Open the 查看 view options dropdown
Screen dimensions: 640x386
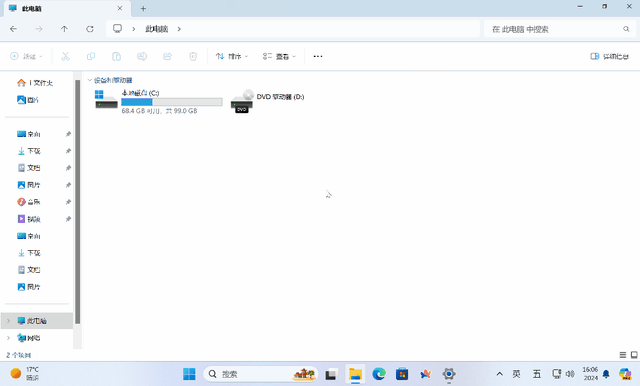click(279, 56)
